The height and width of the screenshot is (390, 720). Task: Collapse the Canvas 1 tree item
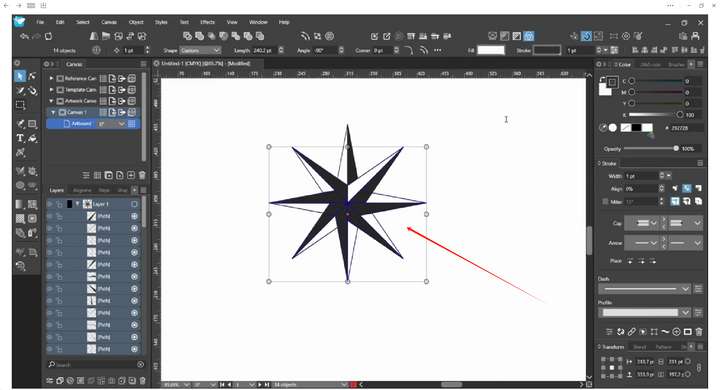click(53, 112)
